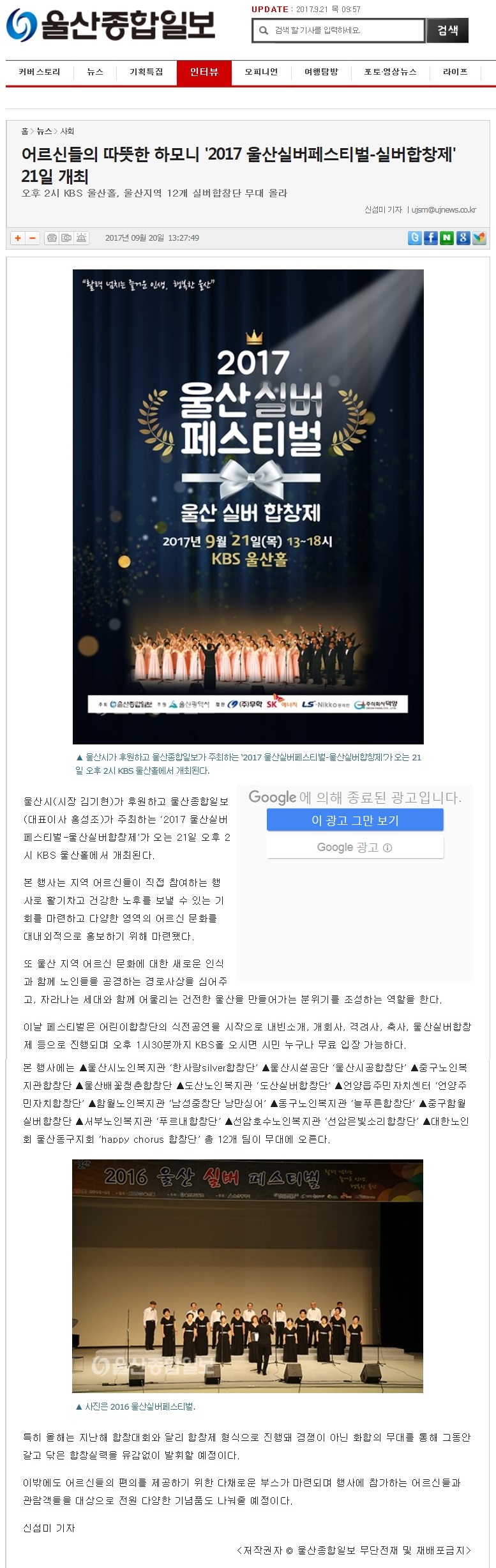Focus the news search input field
496x1568 pixels.
(338, 30)
